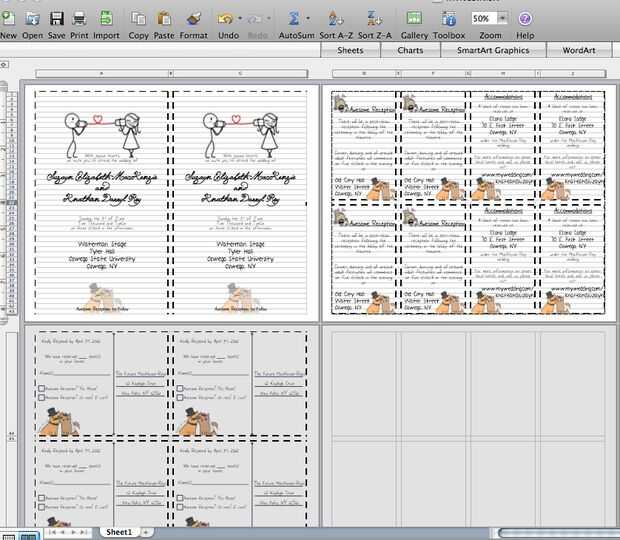Undo the last action via Undo icon
Screen dimensions: 620x540
pos(225,19)
